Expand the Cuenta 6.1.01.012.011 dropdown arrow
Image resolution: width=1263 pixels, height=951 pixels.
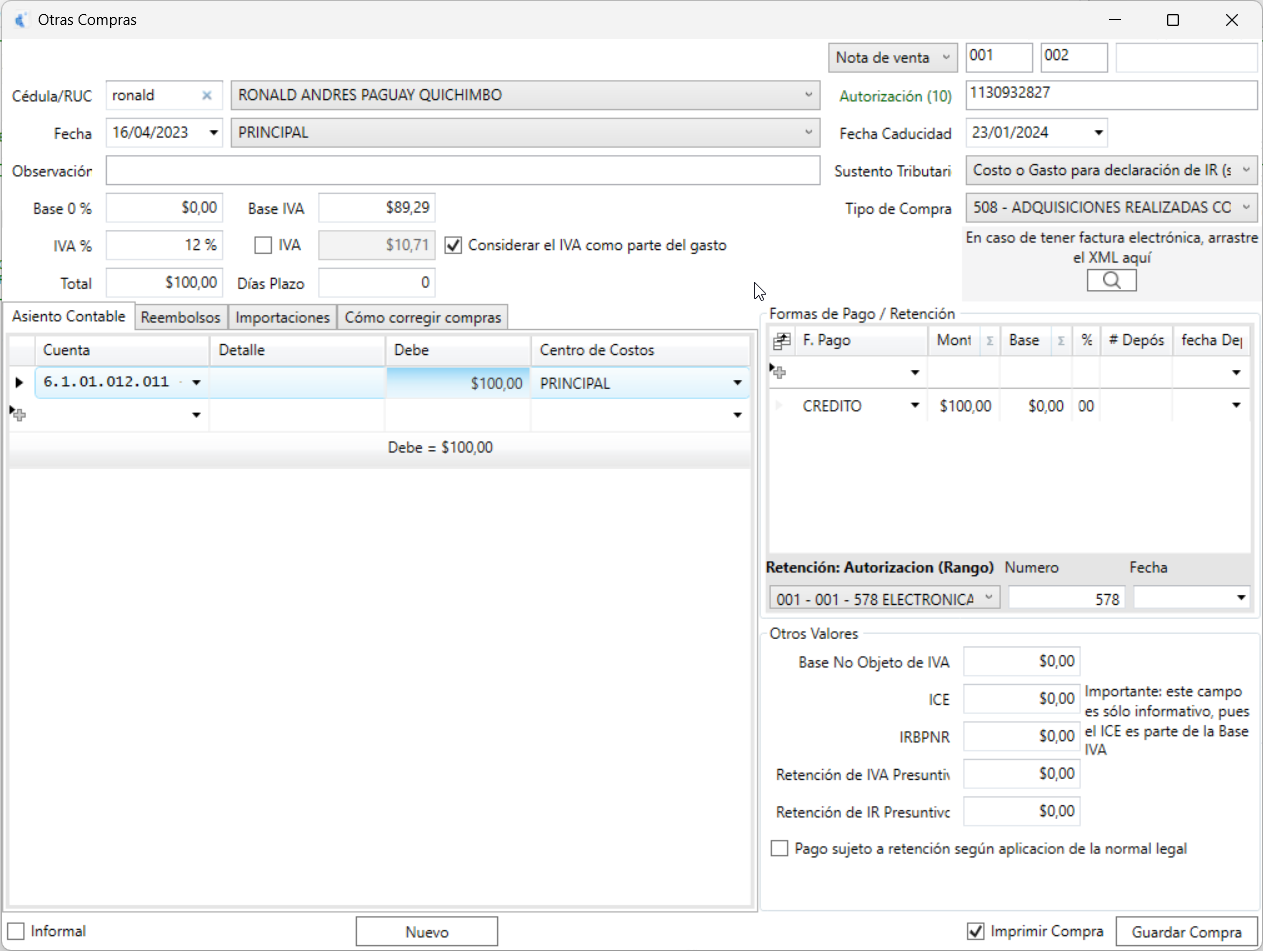pyautogui.click(x=196, y=383)
